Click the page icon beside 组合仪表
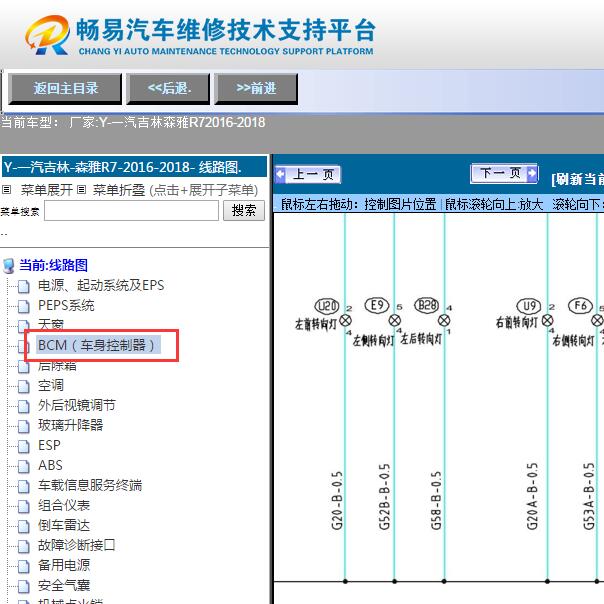 (x=24, y=507)
